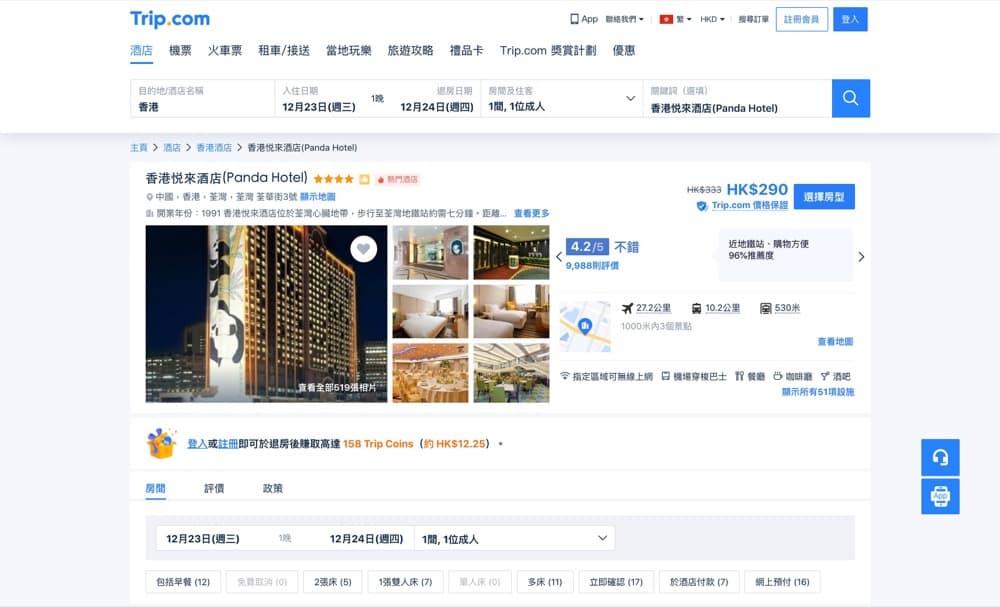Click the metro distance 530米
Viewport: 1000px width, 607px height.
pos(780,308)
